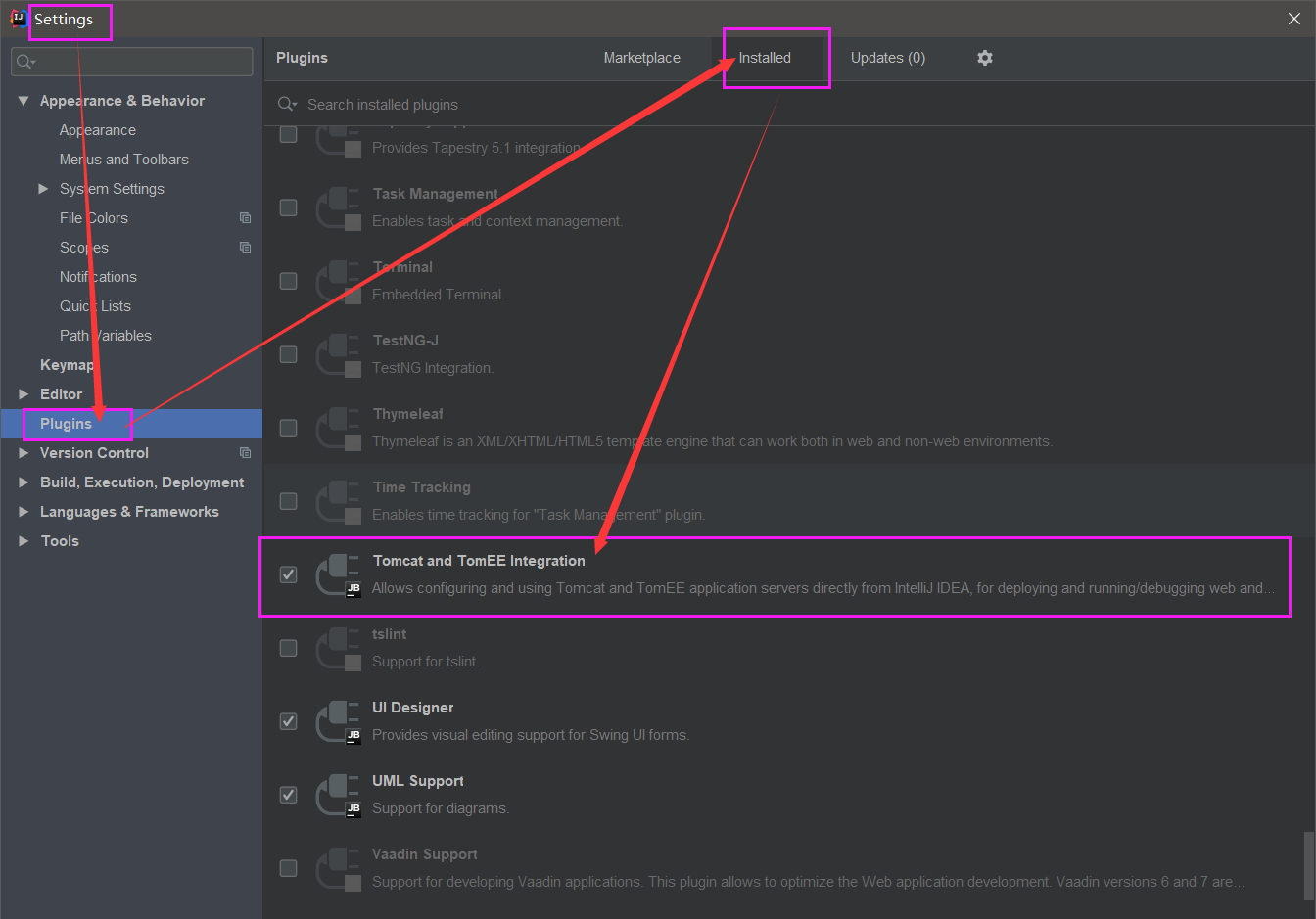Expand Languages & Frameworks arrow

[x=23, y=512]
